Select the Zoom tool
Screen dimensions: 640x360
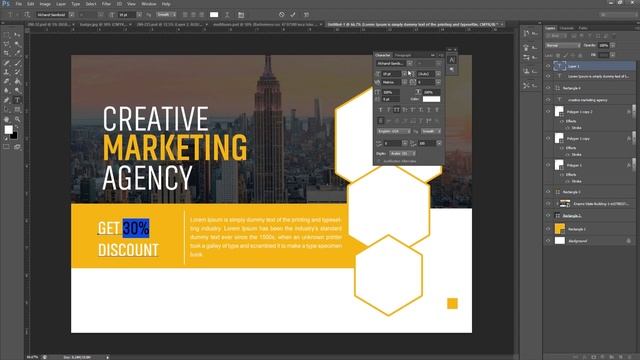[17, 119]
